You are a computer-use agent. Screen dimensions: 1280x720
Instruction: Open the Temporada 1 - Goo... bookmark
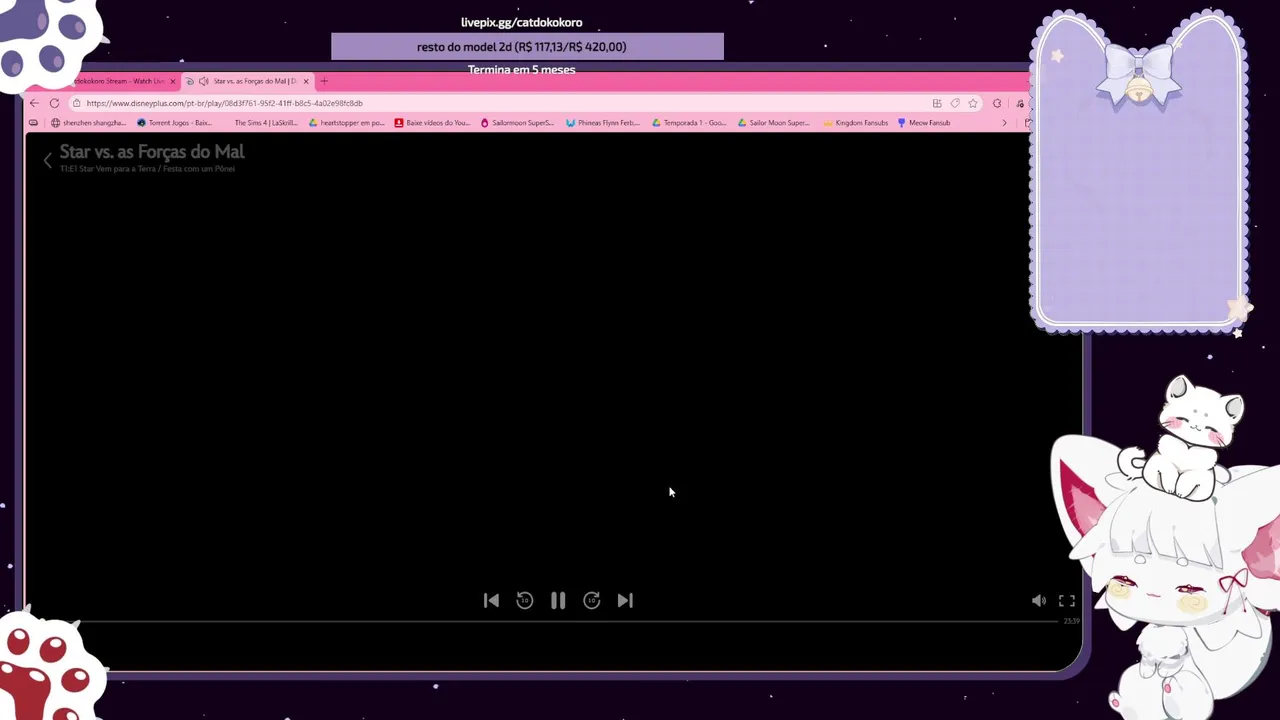pyautogui.click(x=689, y=123)
